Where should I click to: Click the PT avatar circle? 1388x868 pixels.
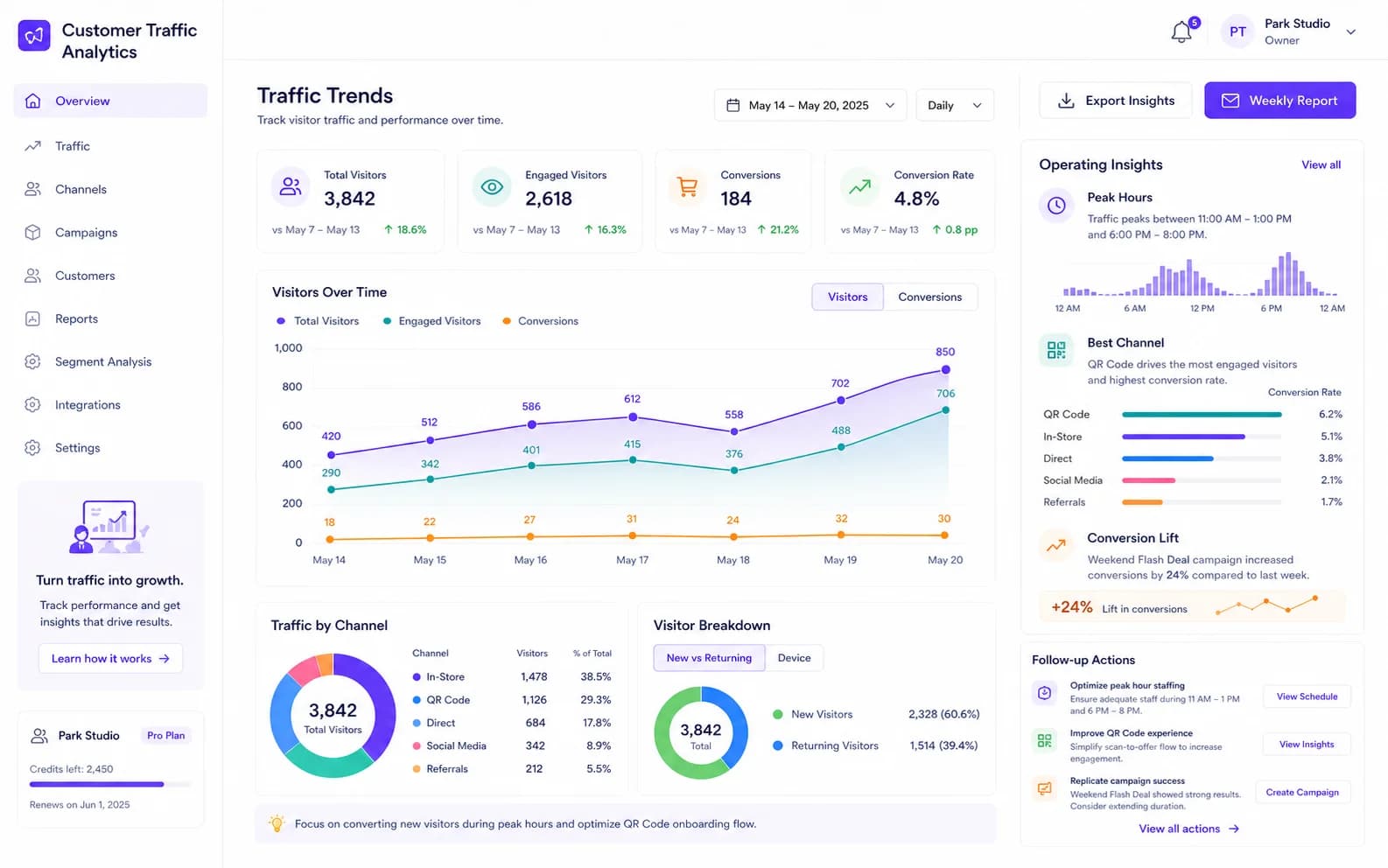coord(1237,32)
